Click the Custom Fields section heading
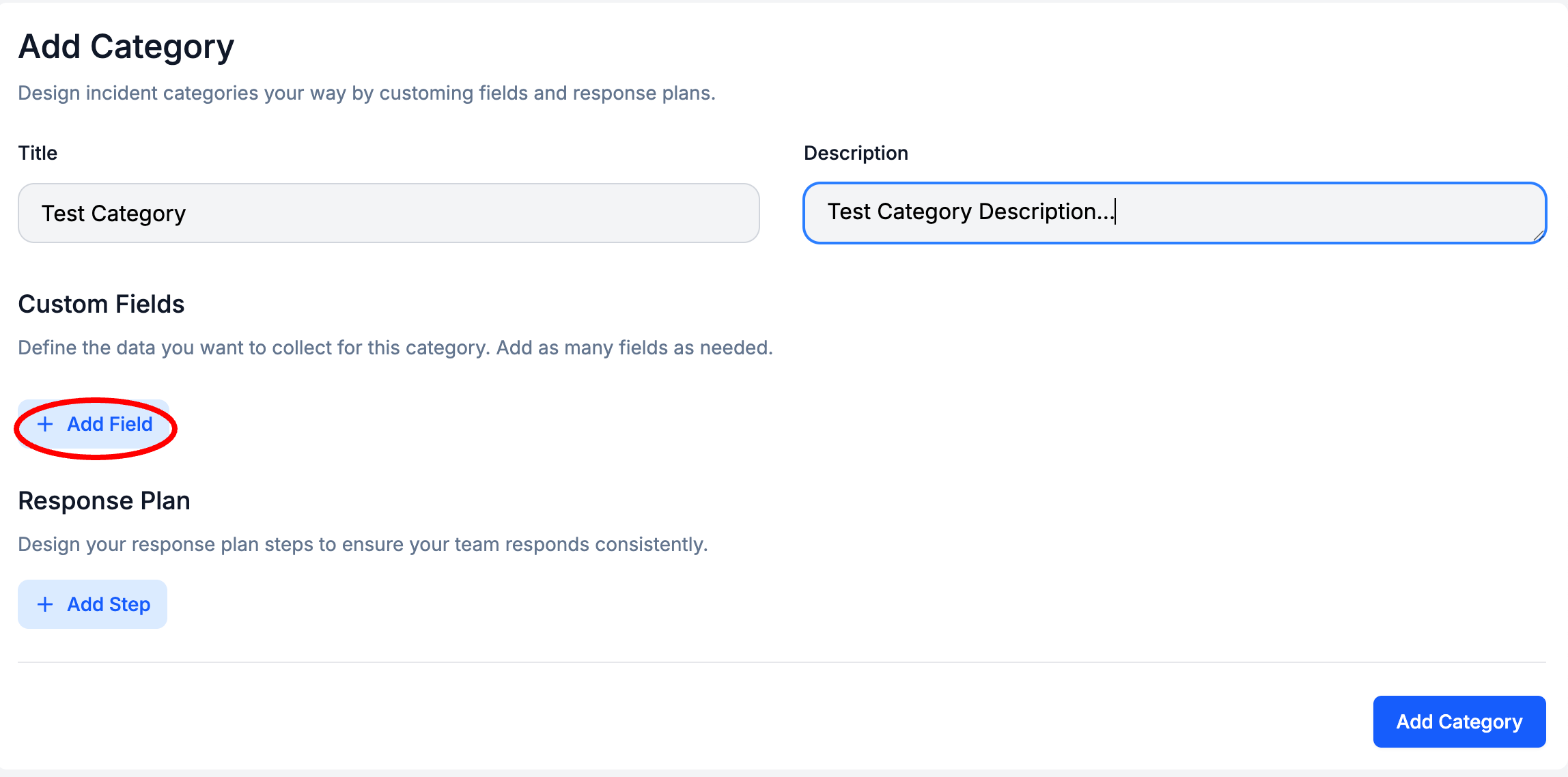The height and width of the screenshot is (777, 1568). [101, 305]
